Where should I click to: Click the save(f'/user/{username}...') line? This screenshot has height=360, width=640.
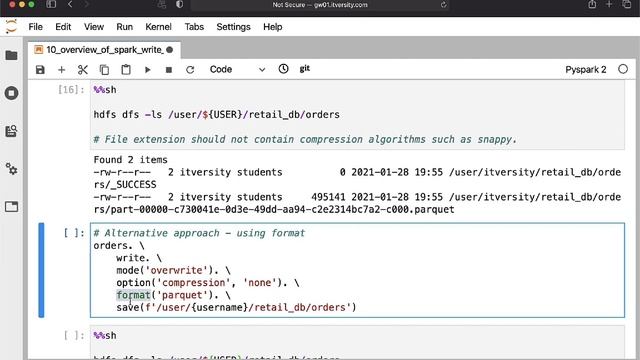236,307
